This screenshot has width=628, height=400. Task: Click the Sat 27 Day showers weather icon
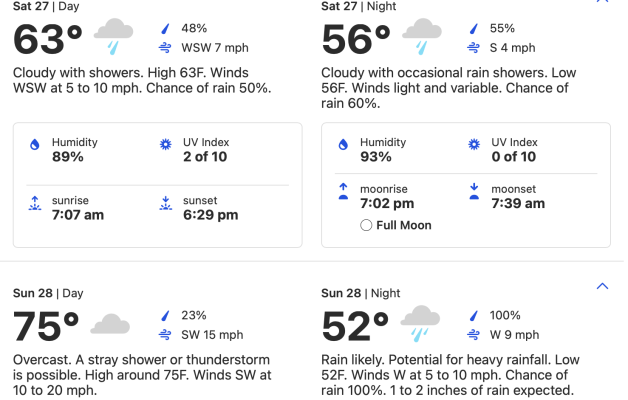click(x=116, y=37)
